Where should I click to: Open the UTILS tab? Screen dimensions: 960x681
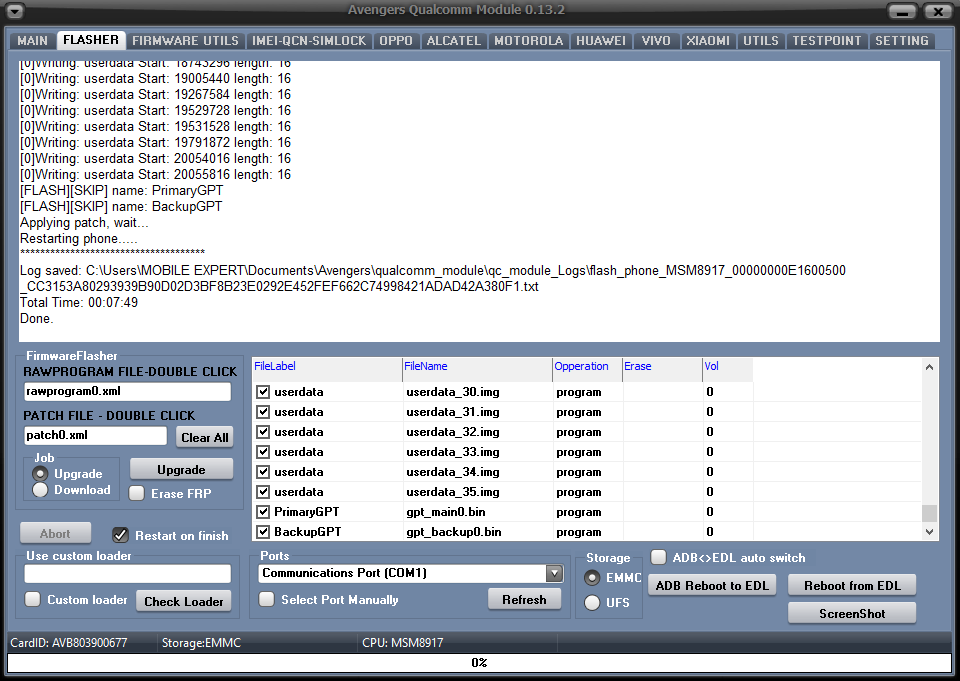pos(761,40)
